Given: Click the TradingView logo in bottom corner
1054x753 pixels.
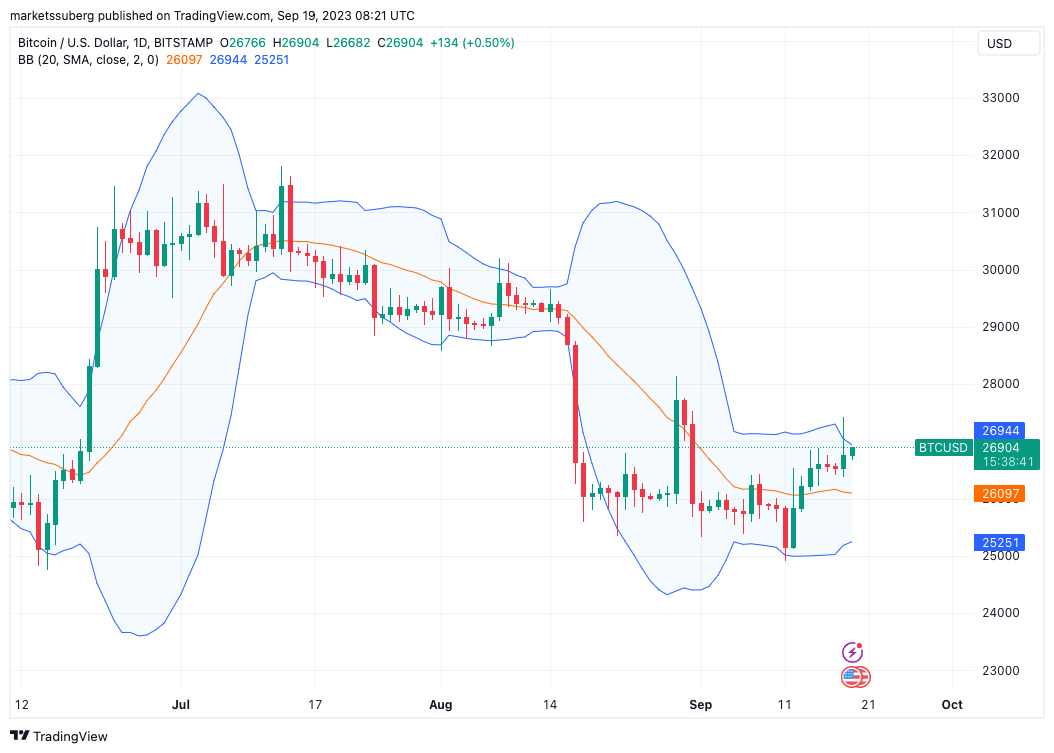Looking at the screenshot, I should click(x=20, y=736).
